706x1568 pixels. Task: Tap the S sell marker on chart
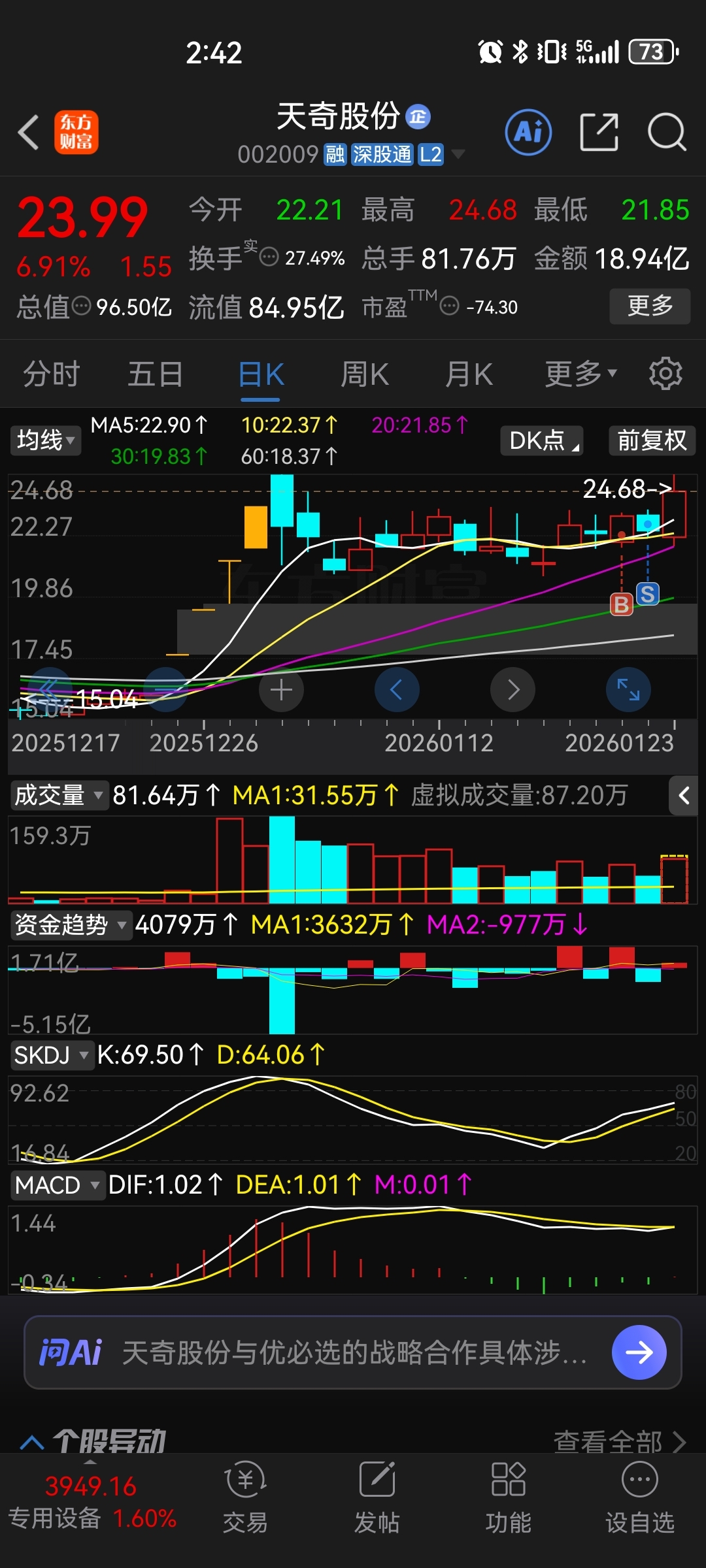pos(647,594)
